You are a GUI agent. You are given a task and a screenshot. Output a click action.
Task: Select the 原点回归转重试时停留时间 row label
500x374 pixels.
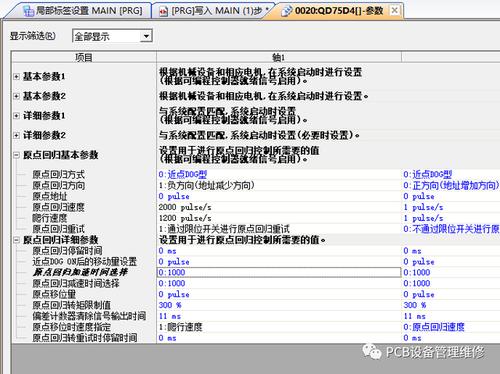(85, 338)
